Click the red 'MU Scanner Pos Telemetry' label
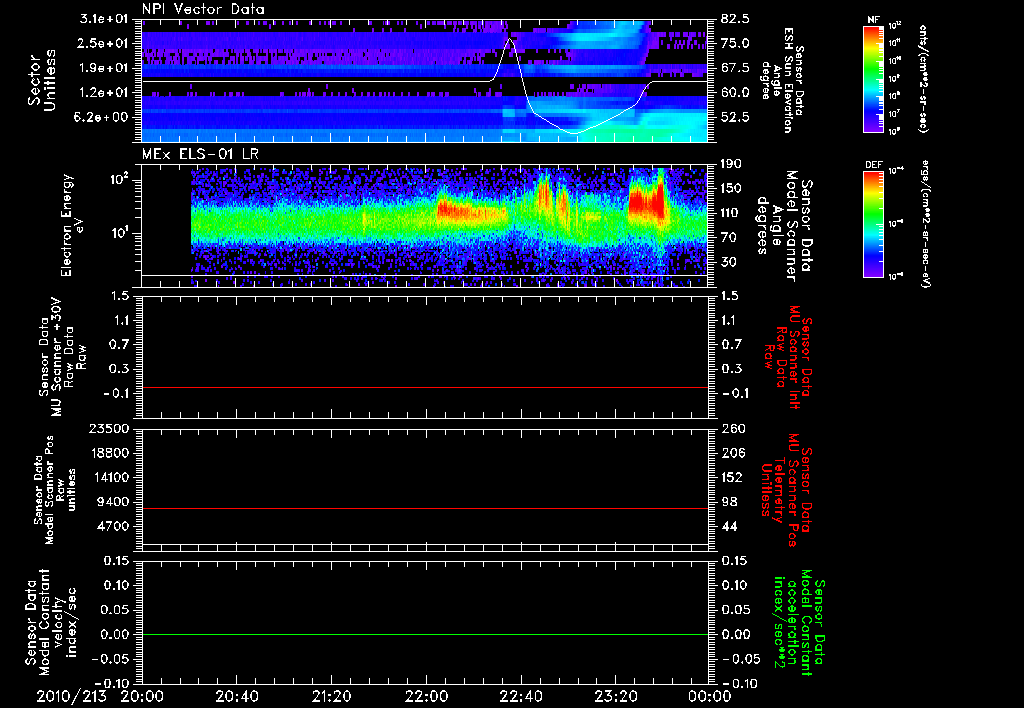The image size is (1024, 708). pyautogui.click(x=786, y=490)
